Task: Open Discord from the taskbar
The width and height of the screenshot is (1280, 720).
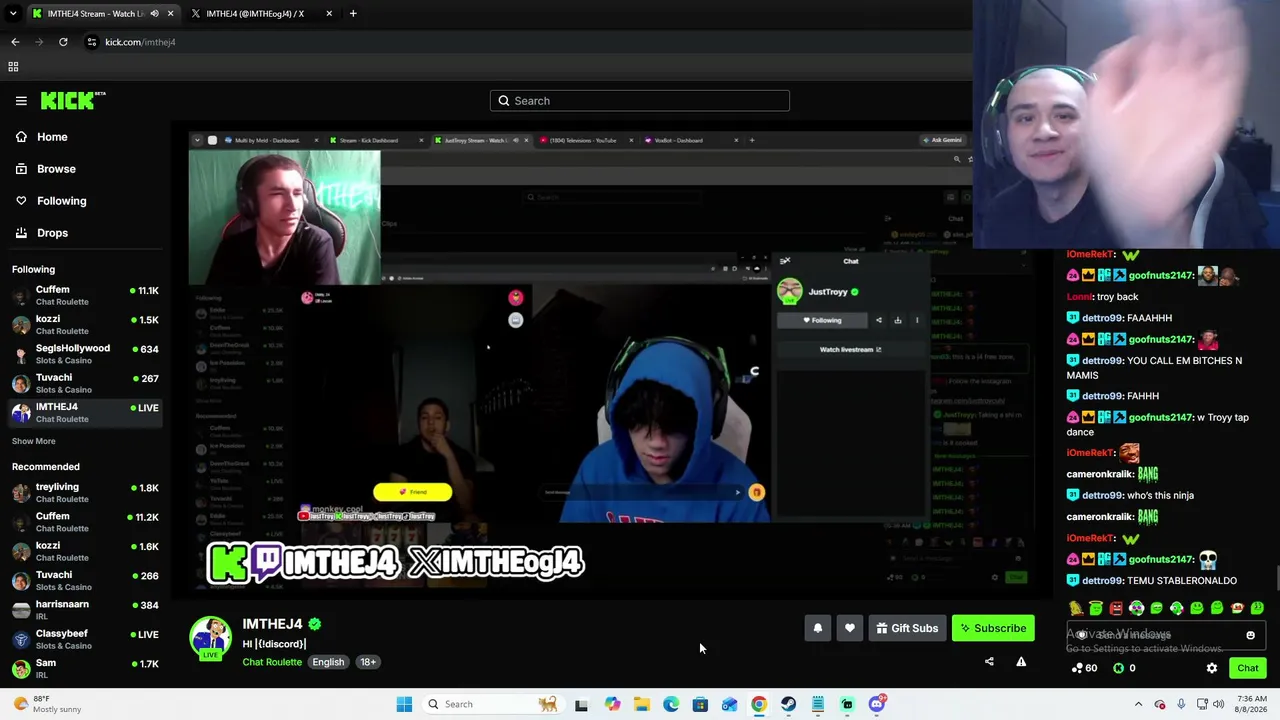Action: (877, 704)
